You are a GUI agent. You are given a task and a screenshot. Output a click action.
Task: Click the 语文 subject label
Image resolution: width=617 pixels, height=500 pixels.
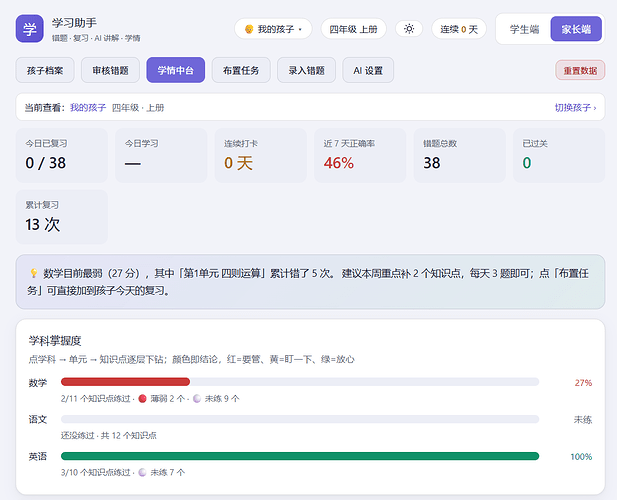click(x=38, y=419)
